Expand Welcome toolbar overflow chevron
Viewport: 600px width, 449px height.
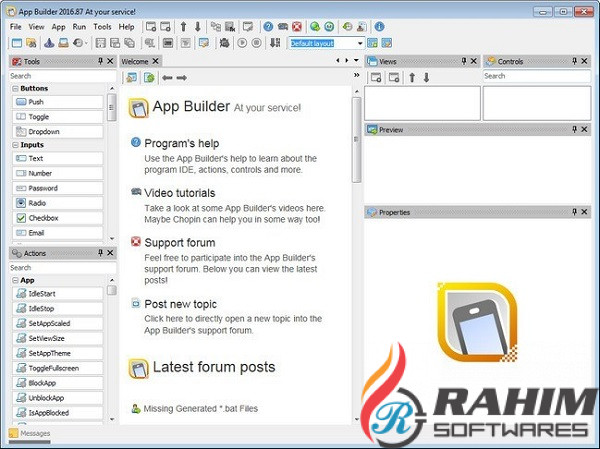pos(357,75)
